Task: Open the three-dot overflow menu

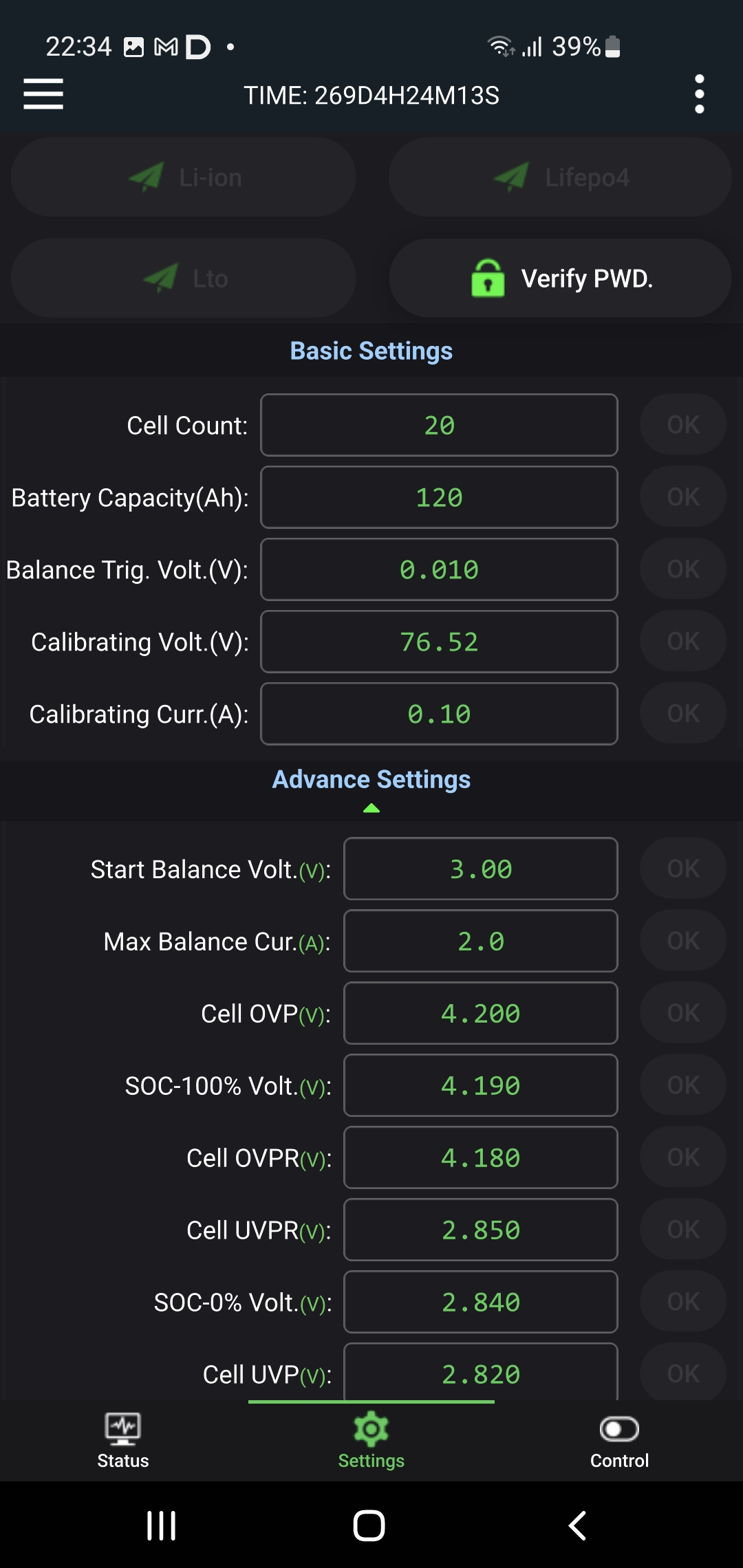Action: pyautogui.click(x=699, y=94)
